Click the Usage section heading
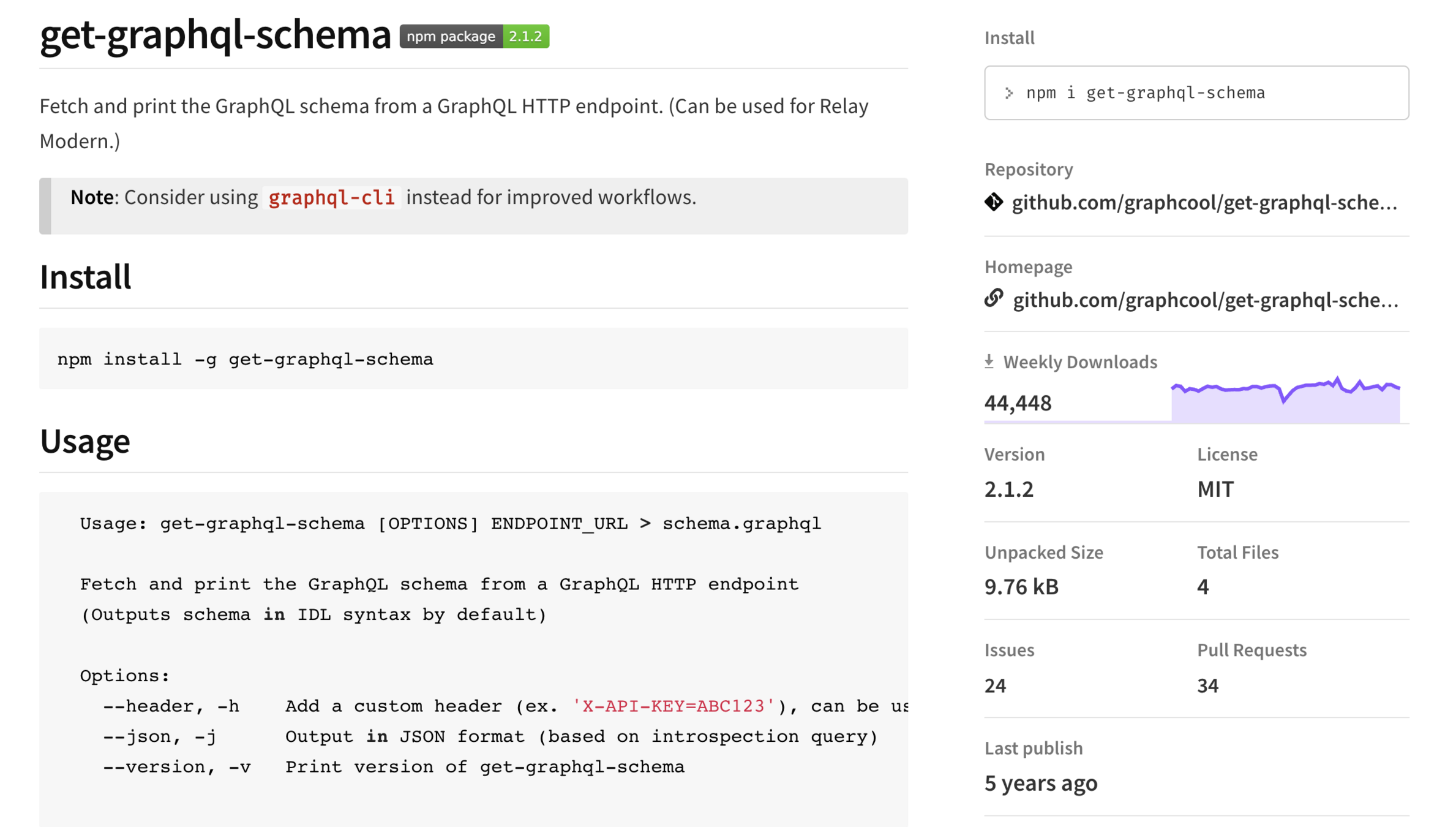Image resolution: width=1456 pixels, height=827 pixels. click(85, 441)
